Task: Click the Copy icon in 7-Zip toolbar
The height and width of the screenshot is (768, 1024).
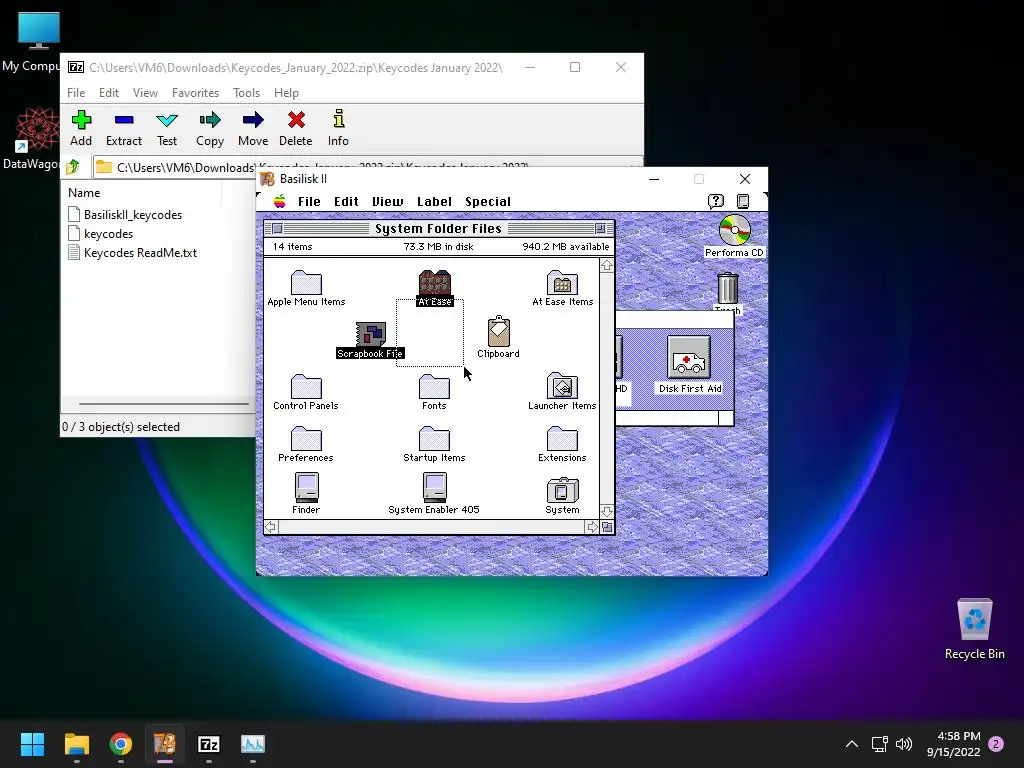Action: [x=210, y=128]
